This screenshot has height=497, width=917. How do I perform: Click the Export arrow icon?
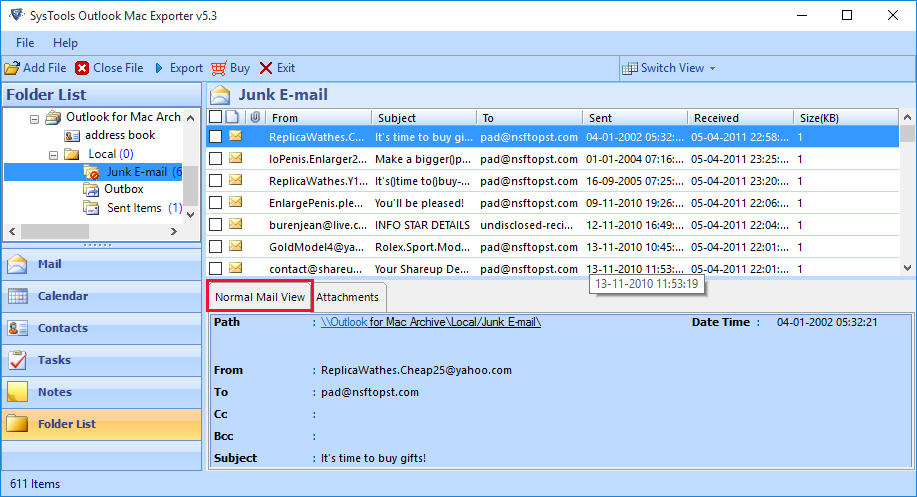tap(159, 68)
